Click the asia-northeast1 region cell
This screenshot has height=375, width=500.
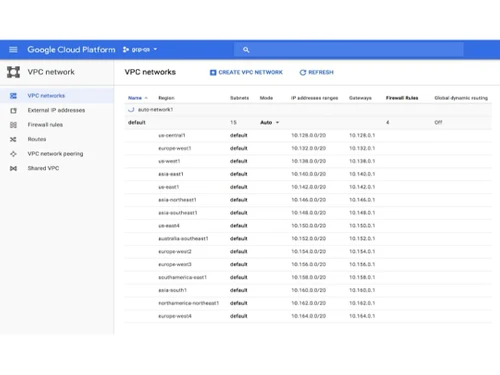177,200
